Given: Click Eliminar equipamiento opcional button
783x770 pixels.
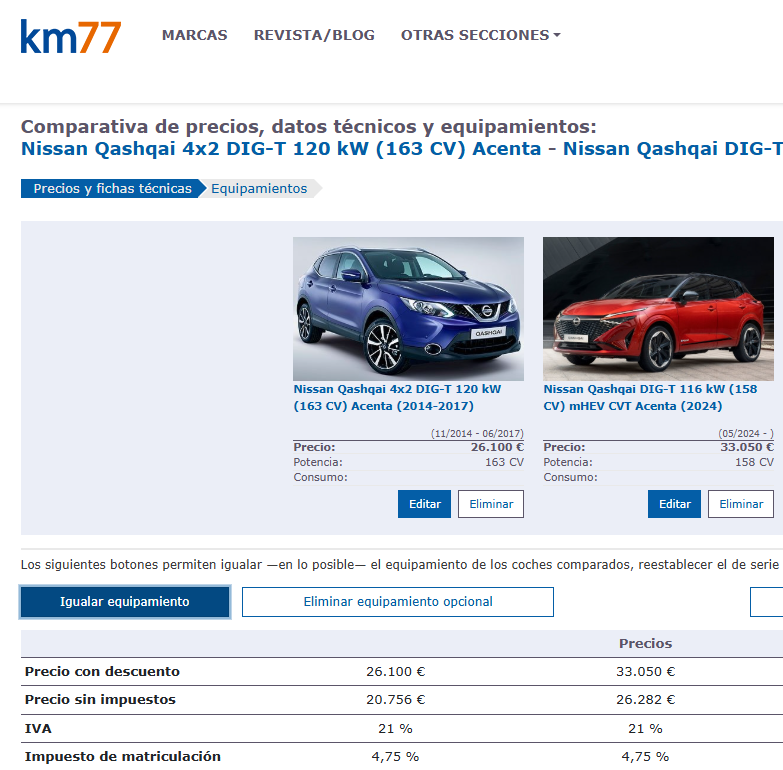Looking at the screenshot, I should (398, 602).
